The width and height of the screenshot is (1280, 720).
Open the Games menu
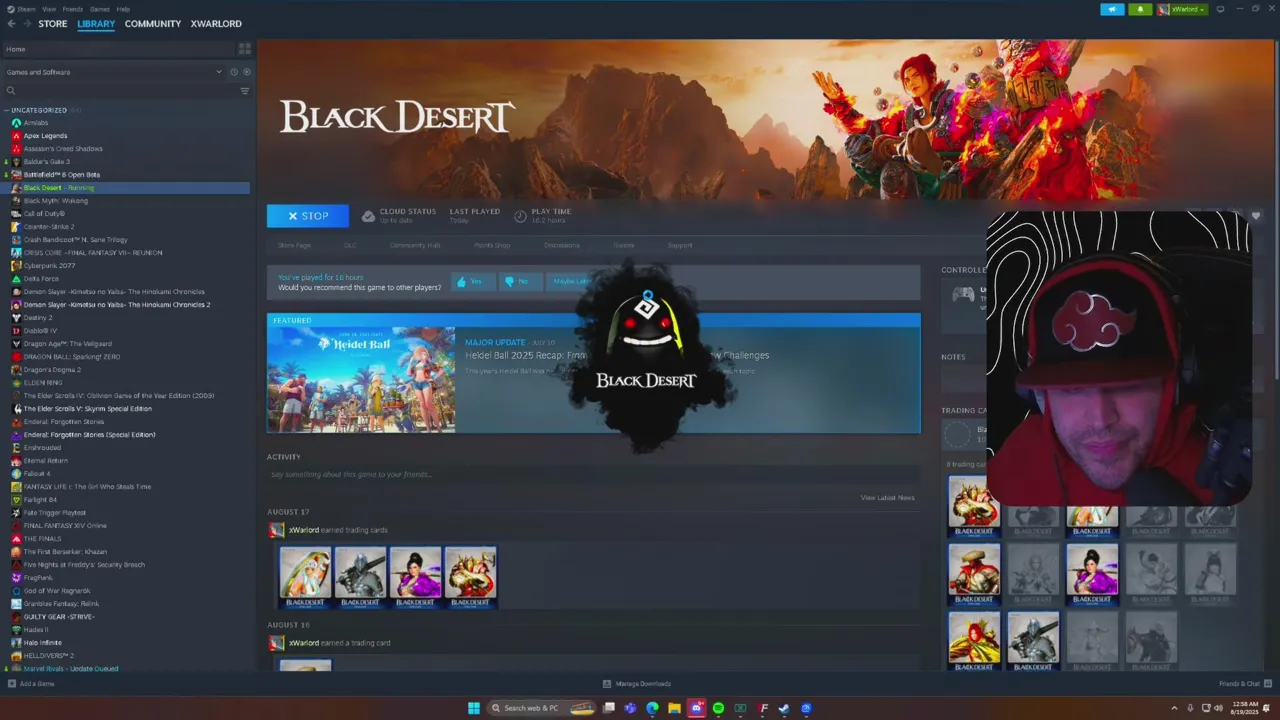click(x=100, y=9)
